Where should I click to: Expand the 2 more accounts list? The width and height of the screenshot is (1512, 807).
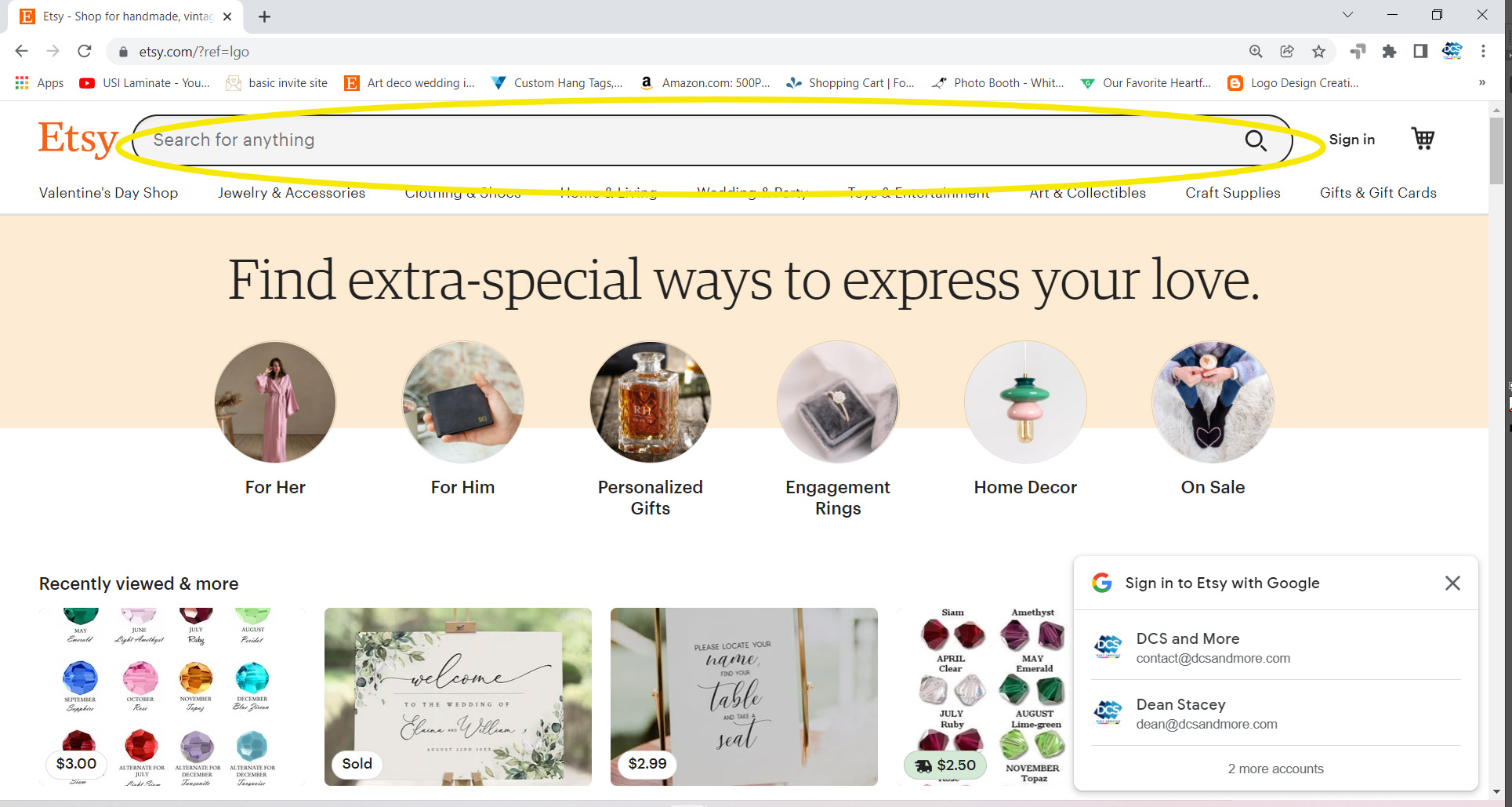click(1275, 769)
